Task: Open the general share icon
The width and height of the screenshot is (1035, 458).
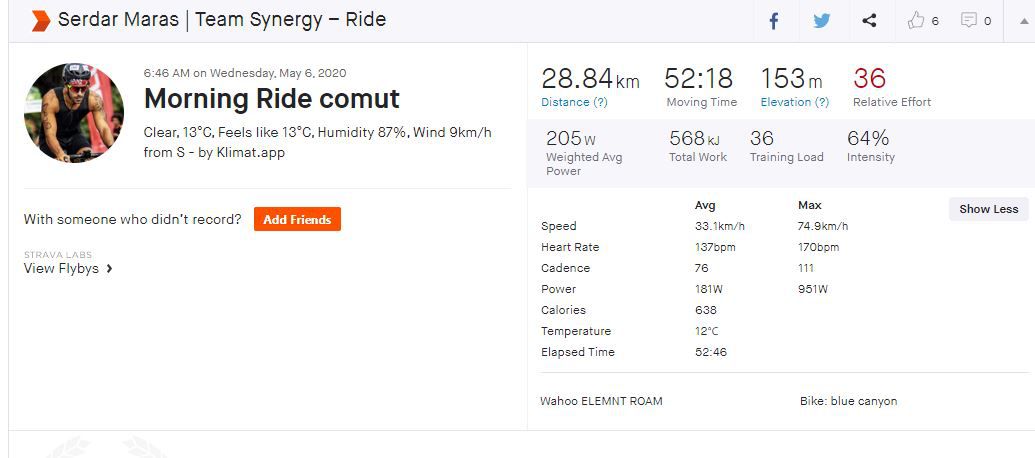Action: click(869, 21)
